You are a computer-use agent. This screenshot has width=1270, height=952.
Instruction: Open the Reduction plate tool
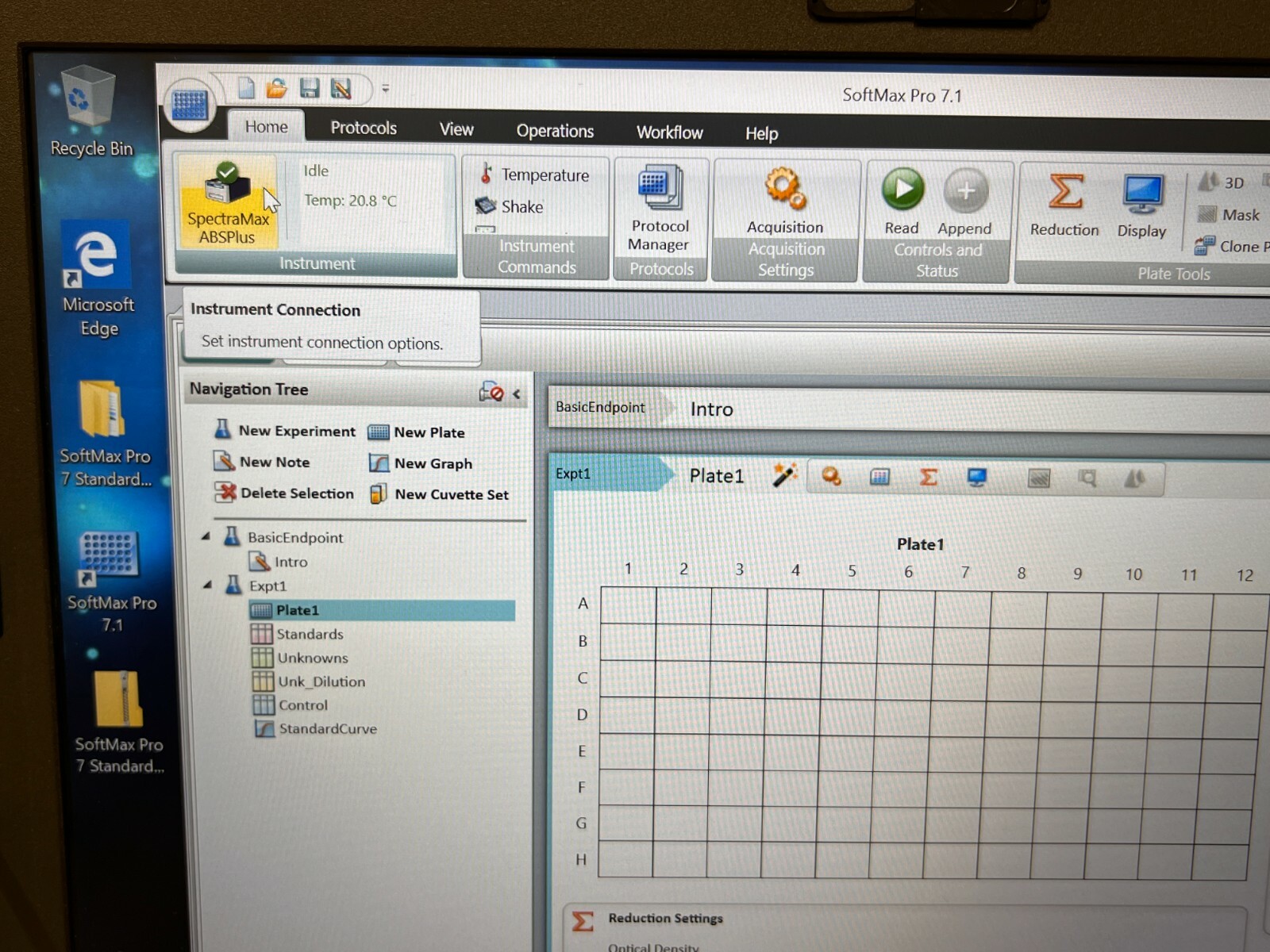(1064, 205)
